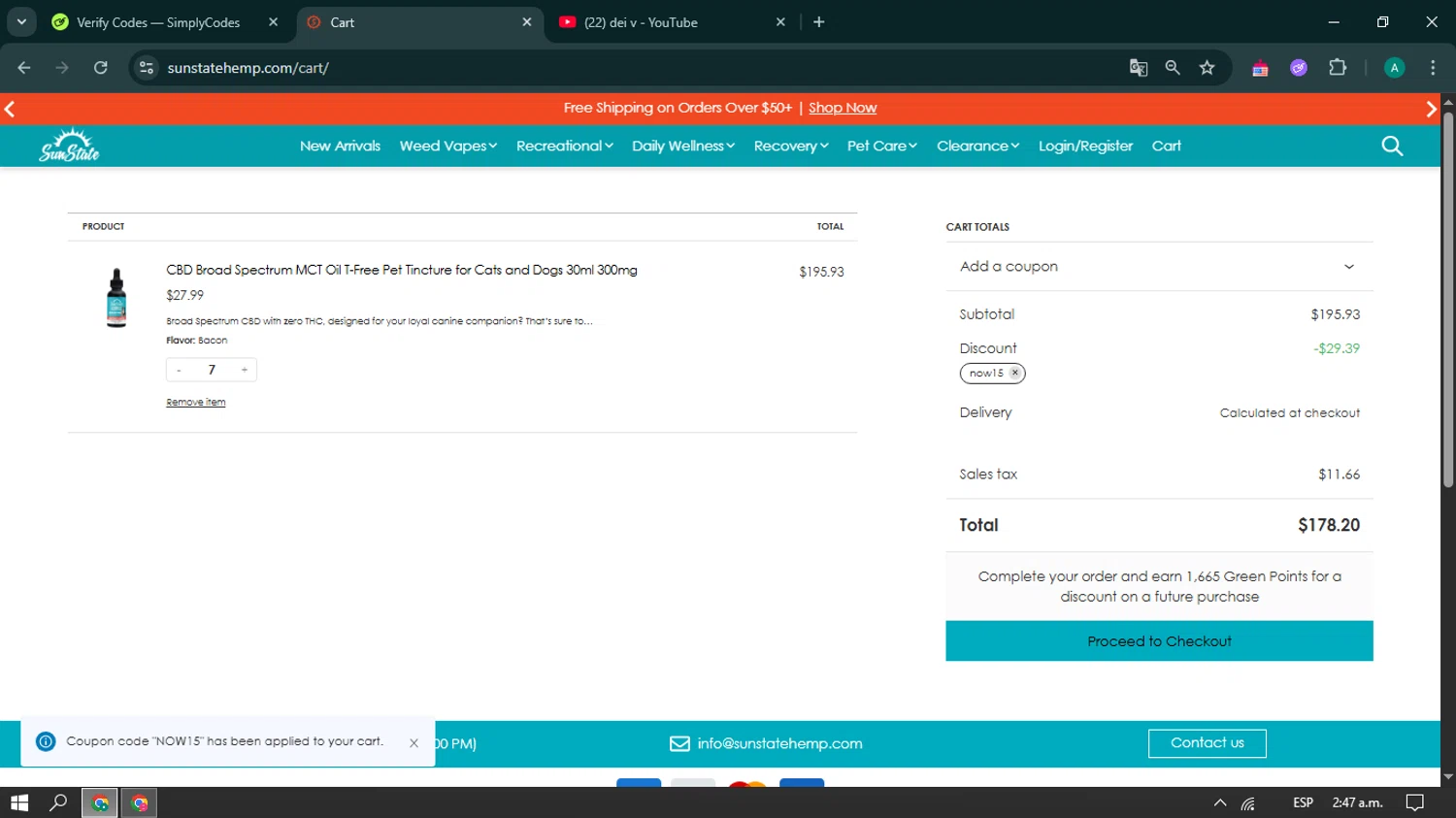
Task: Open the purple round browser extension
Action: (x=1299, y=68)
